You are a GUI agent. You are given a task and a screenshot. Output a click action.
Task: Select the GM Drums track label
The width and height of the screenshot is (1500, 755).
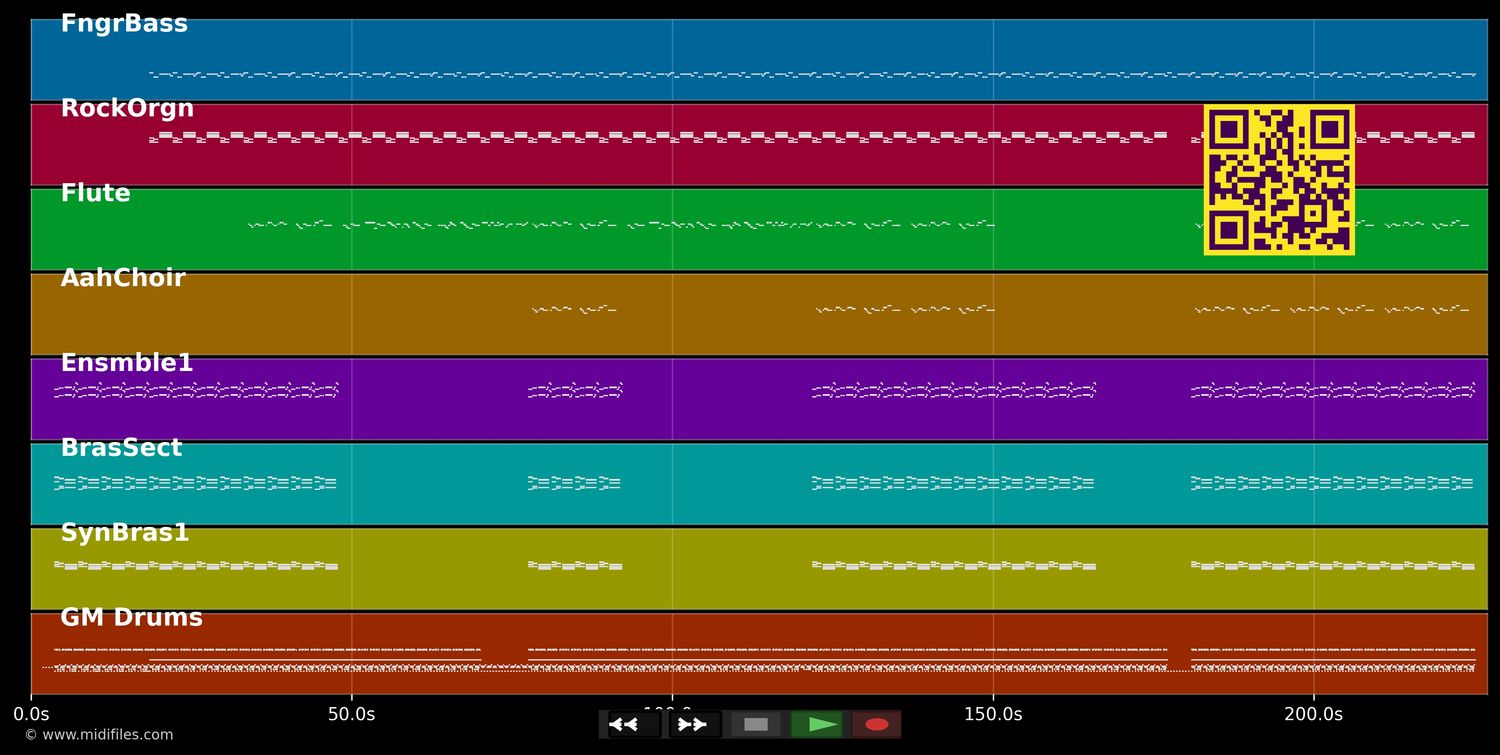point(131,619)
